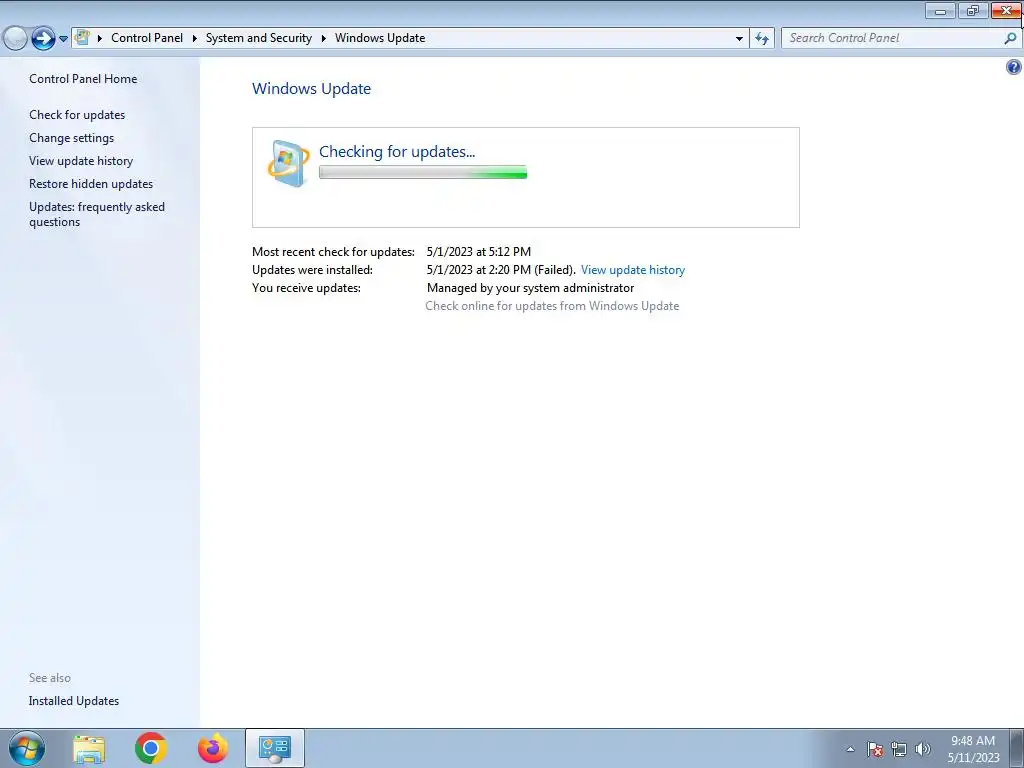
Task: Minimize the Windows Update window
Action: pos(940,11)
